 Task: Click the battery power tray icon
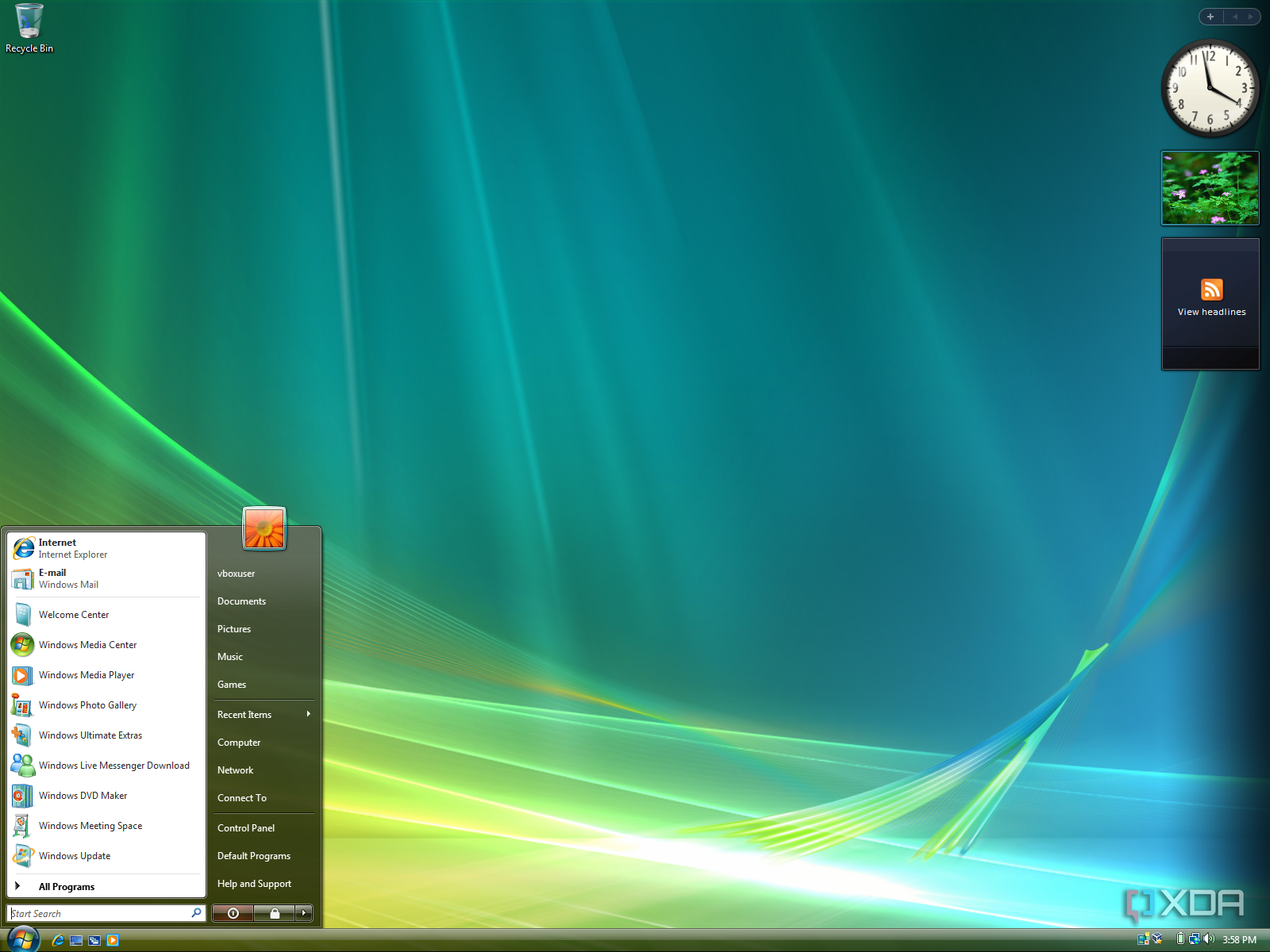[x=1180, y=939]
